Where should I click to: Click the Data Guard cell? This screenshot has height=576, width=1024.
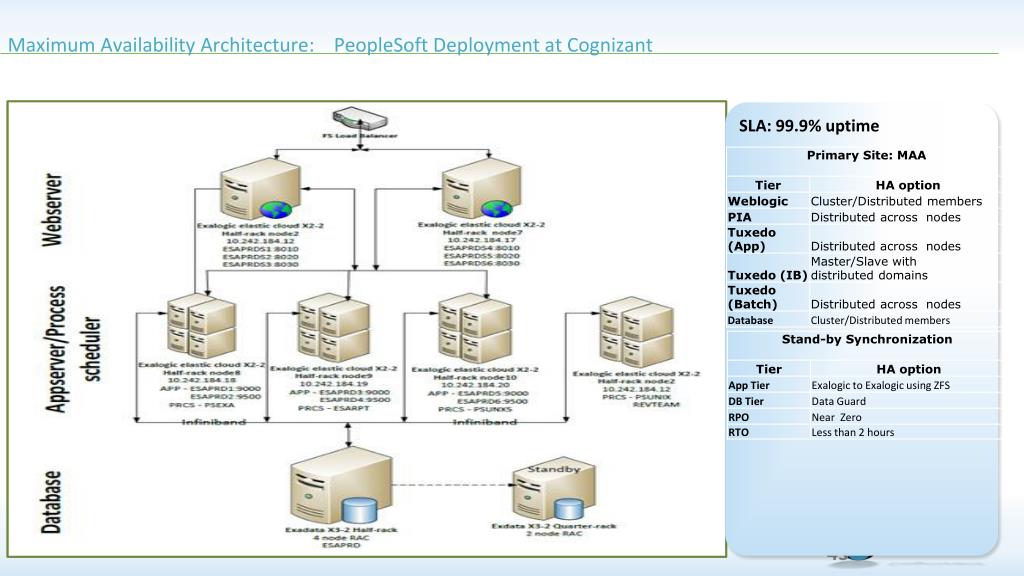coord(839,402)
